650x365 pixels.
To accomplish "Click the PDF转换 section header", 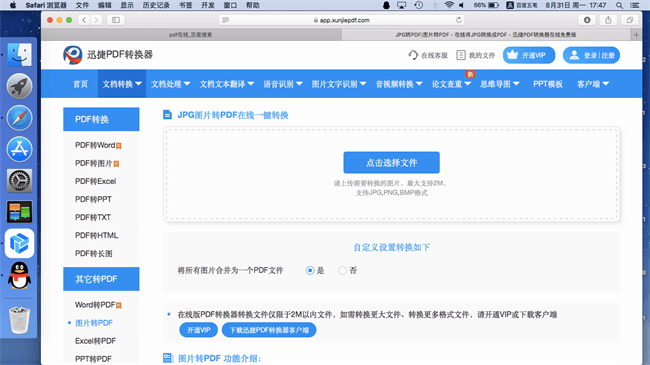I will [101, 119].
